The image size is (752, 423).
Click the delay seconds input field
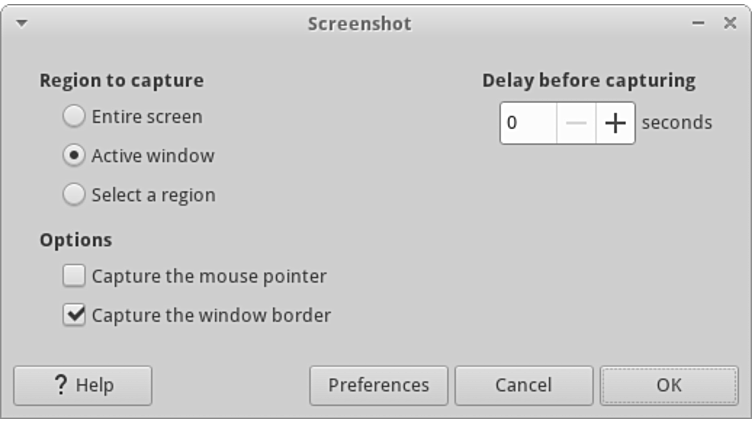(x=527, y=123)
